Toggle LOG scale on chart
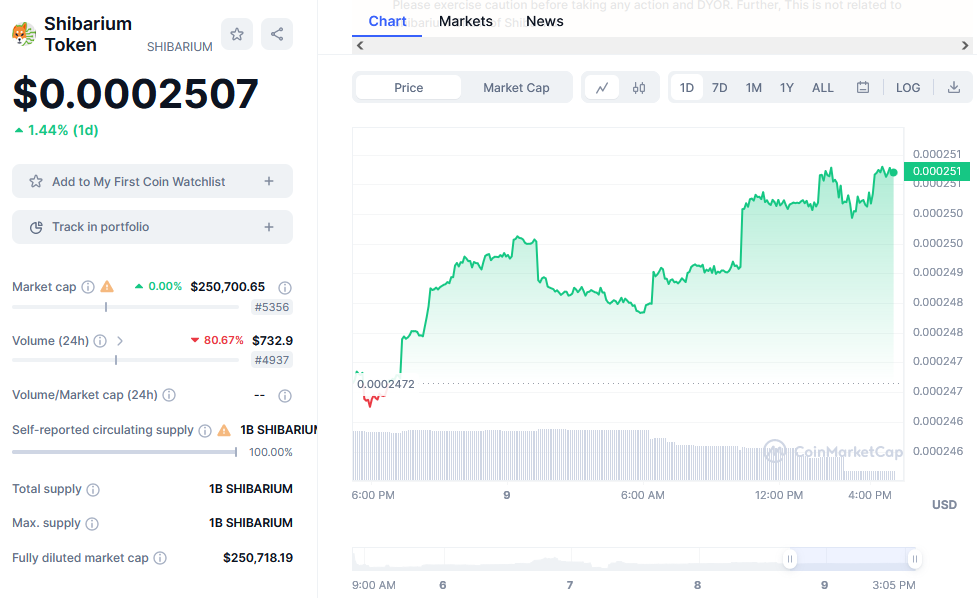The height and width of the screenshot is (598, 977). click(x=908, y=88)
